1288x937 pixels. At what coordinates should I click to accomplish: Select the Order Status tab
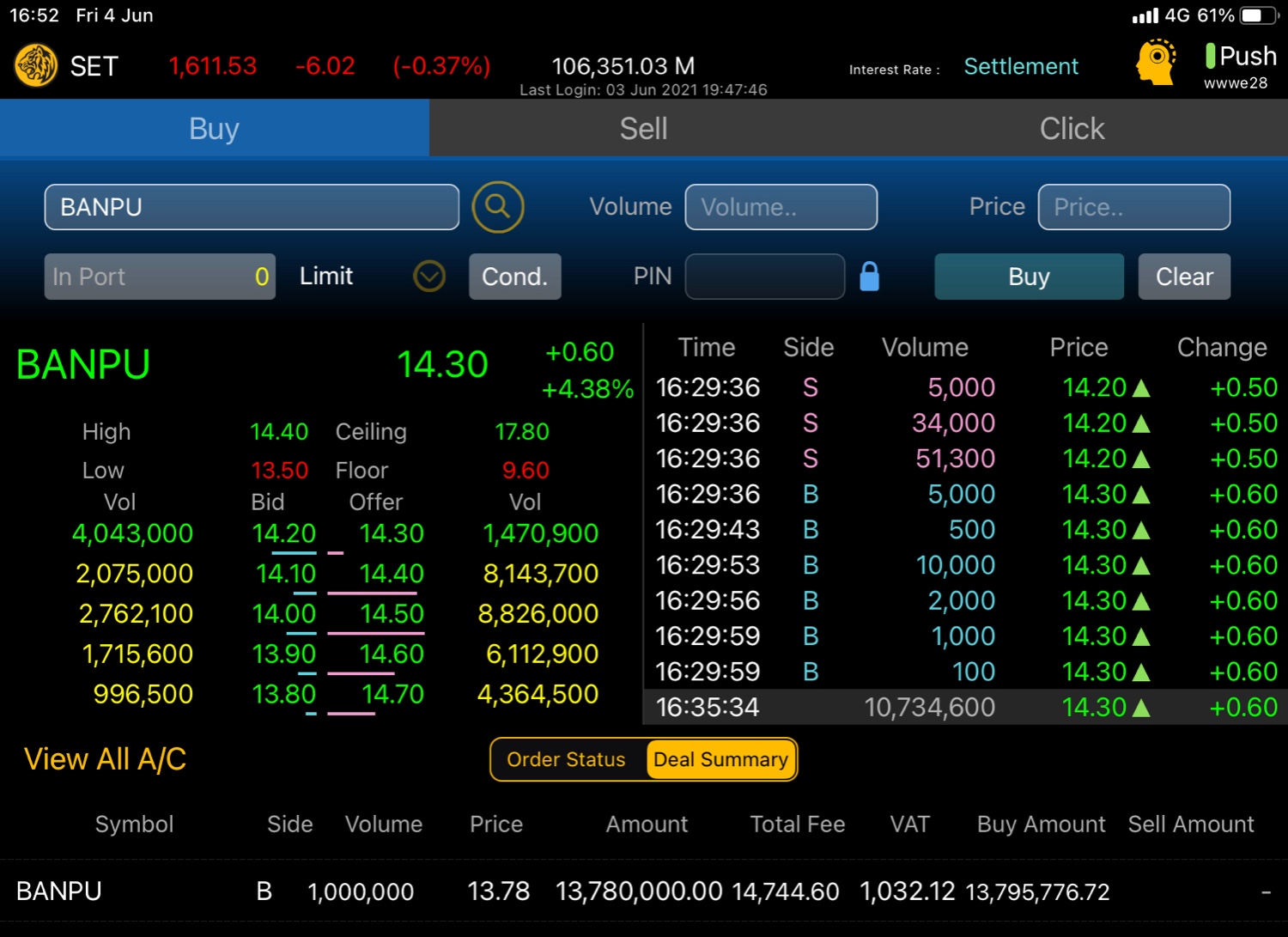[566, 759]
